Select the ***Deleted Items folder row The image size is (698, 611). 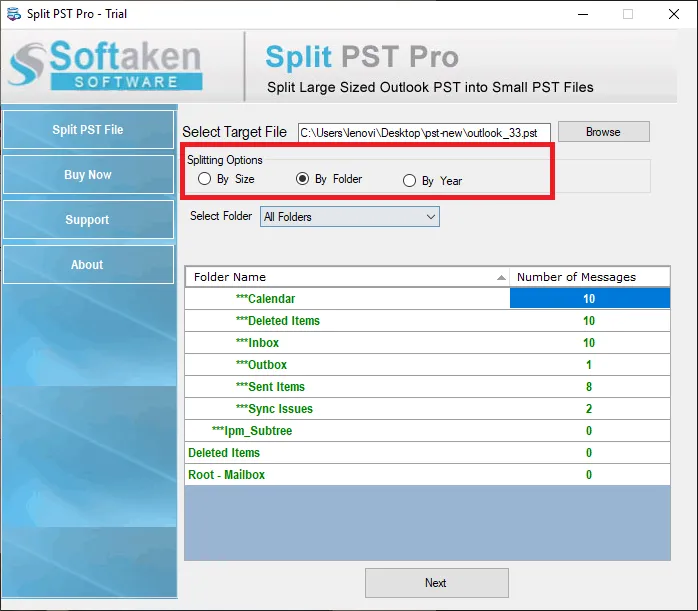click(x=427, y=320)
